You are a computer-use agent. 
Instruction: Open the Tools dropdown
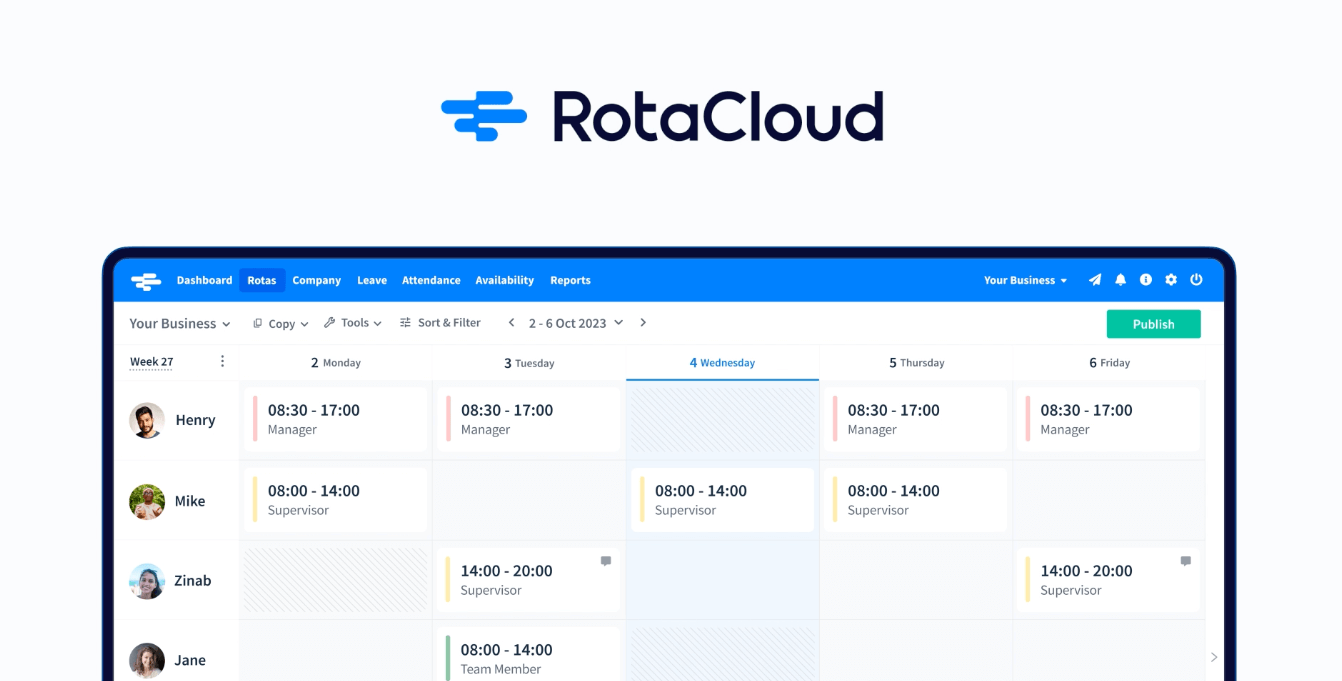[352, 322]
